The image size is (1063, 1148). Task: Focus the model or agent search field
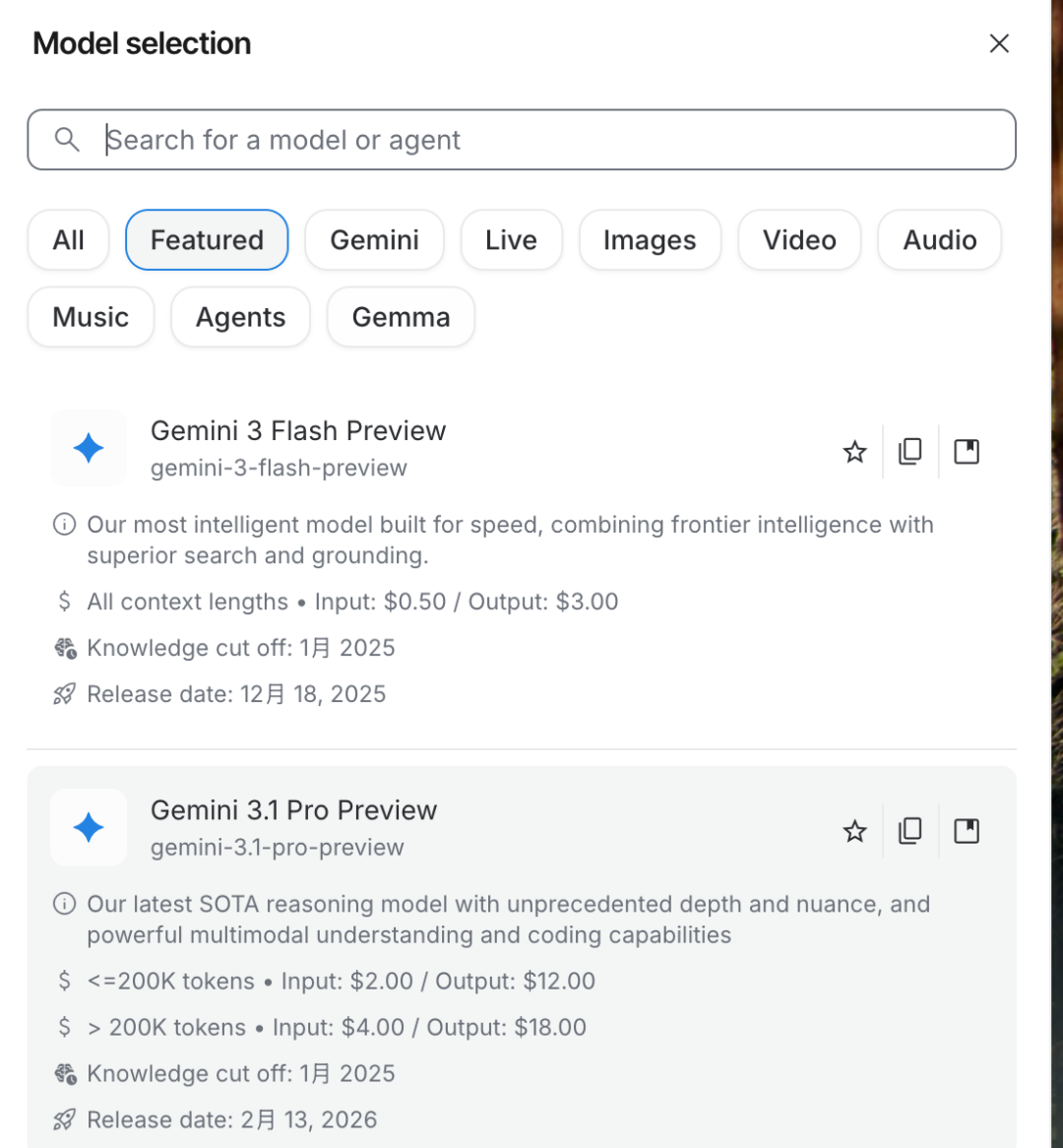522,140
